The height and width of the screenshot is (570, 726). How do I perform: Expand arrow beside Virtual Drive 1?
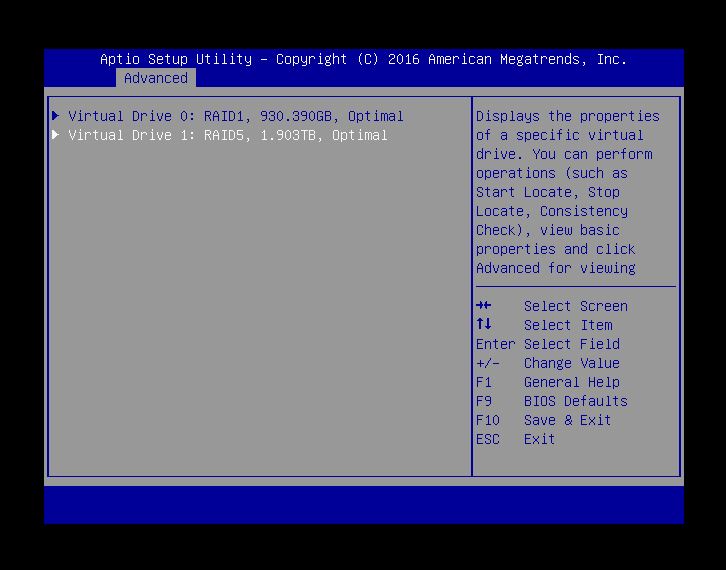(x=56, y=134)
